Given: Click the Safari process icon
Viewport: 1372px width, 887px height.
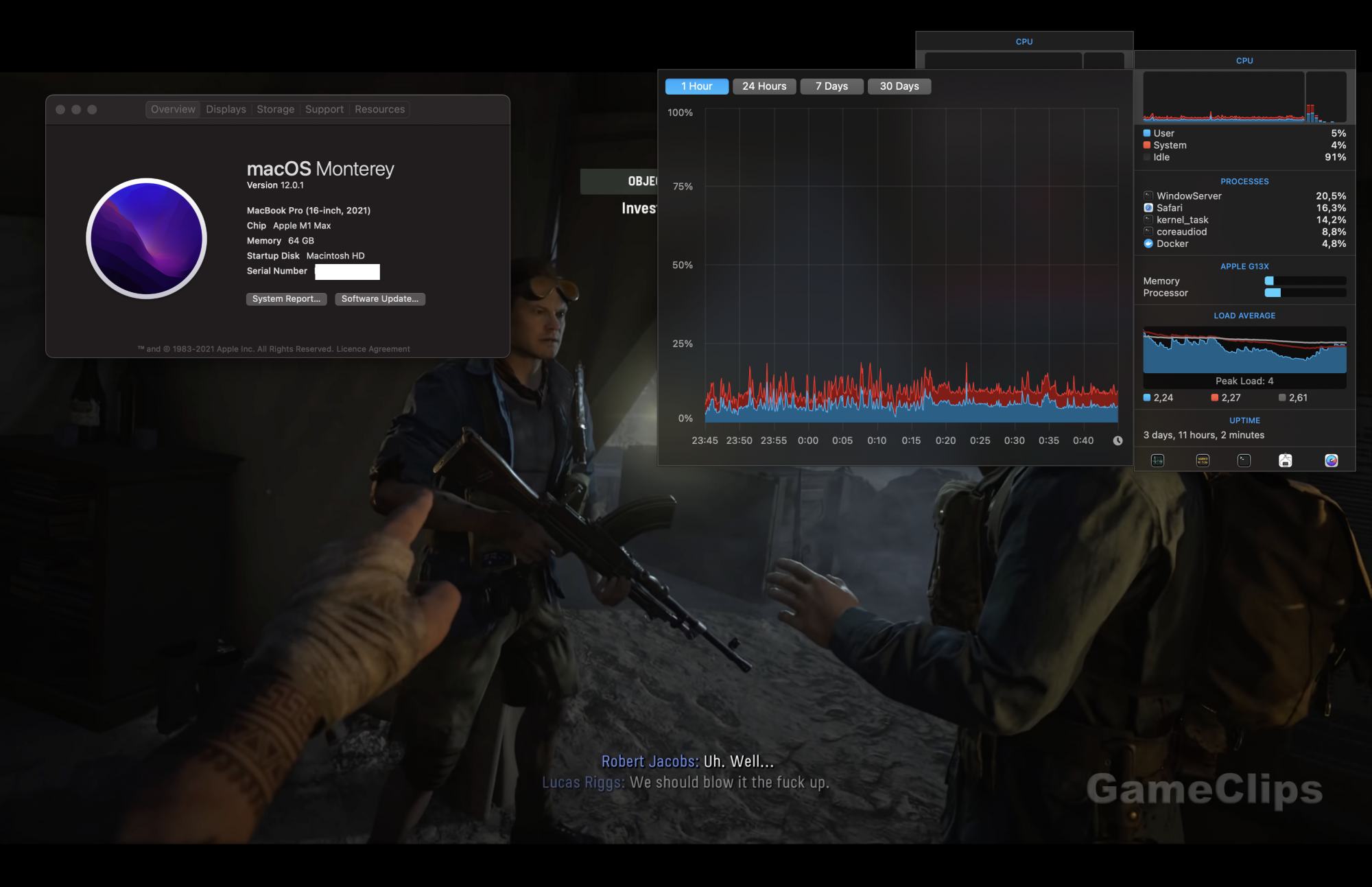Looking at the screenshot, I should (1148, 208).
